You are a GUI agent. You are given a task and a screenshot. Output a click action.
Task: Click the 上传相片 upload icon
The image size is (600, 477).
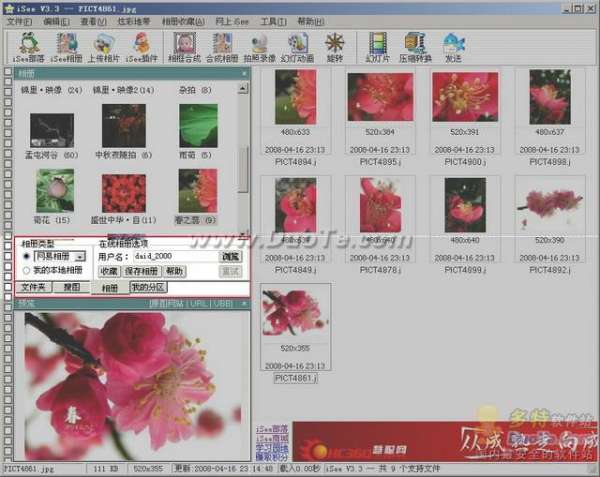tap(104, 47)
